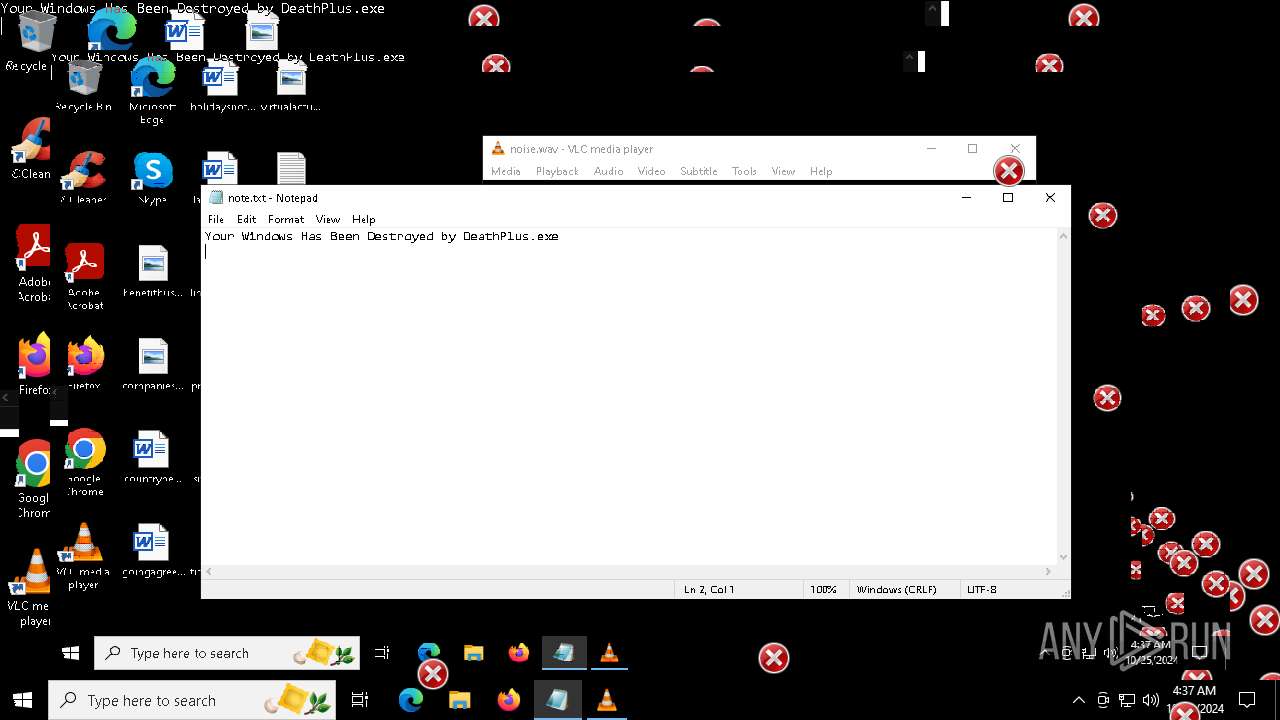Open the Microsoft Edge icon on the bottom taskbar
The width and height of the screenshot is (1280, 720).
point(411,700)
